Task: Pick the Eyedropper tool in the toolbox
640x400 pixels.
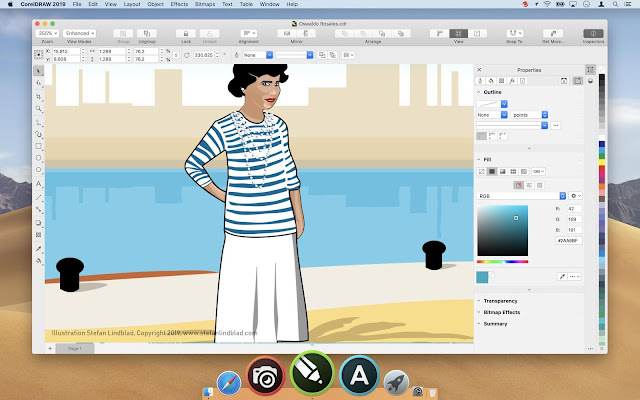Action: [x=39, y=247]
